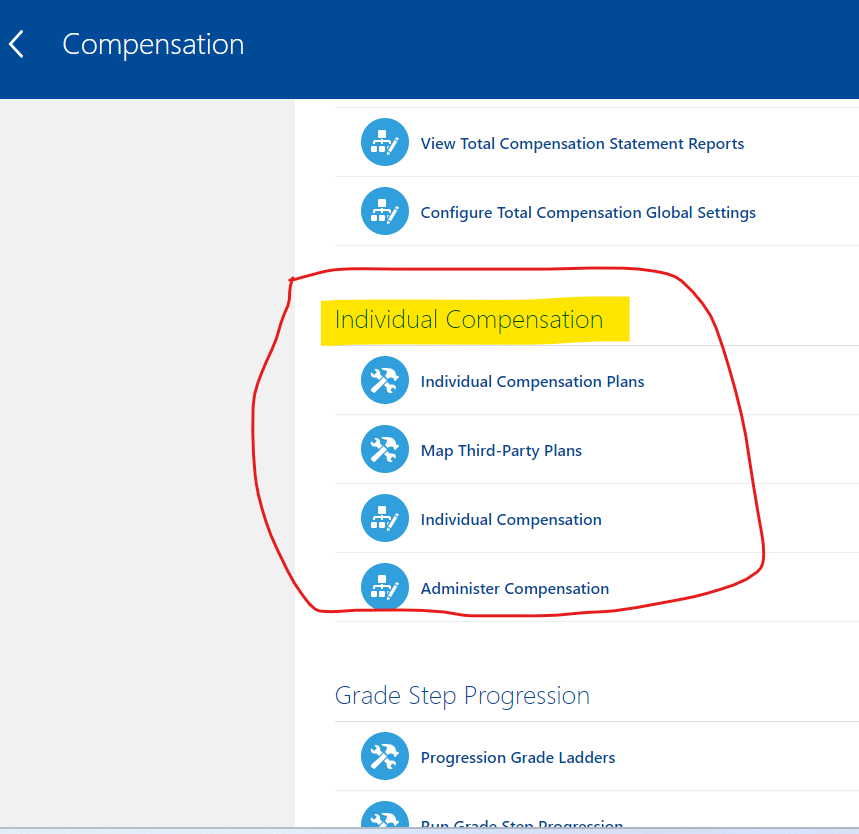This screenshot has width=859, height=834.
Task: Click the back arrow in the header
Action: tap(16, 44)
